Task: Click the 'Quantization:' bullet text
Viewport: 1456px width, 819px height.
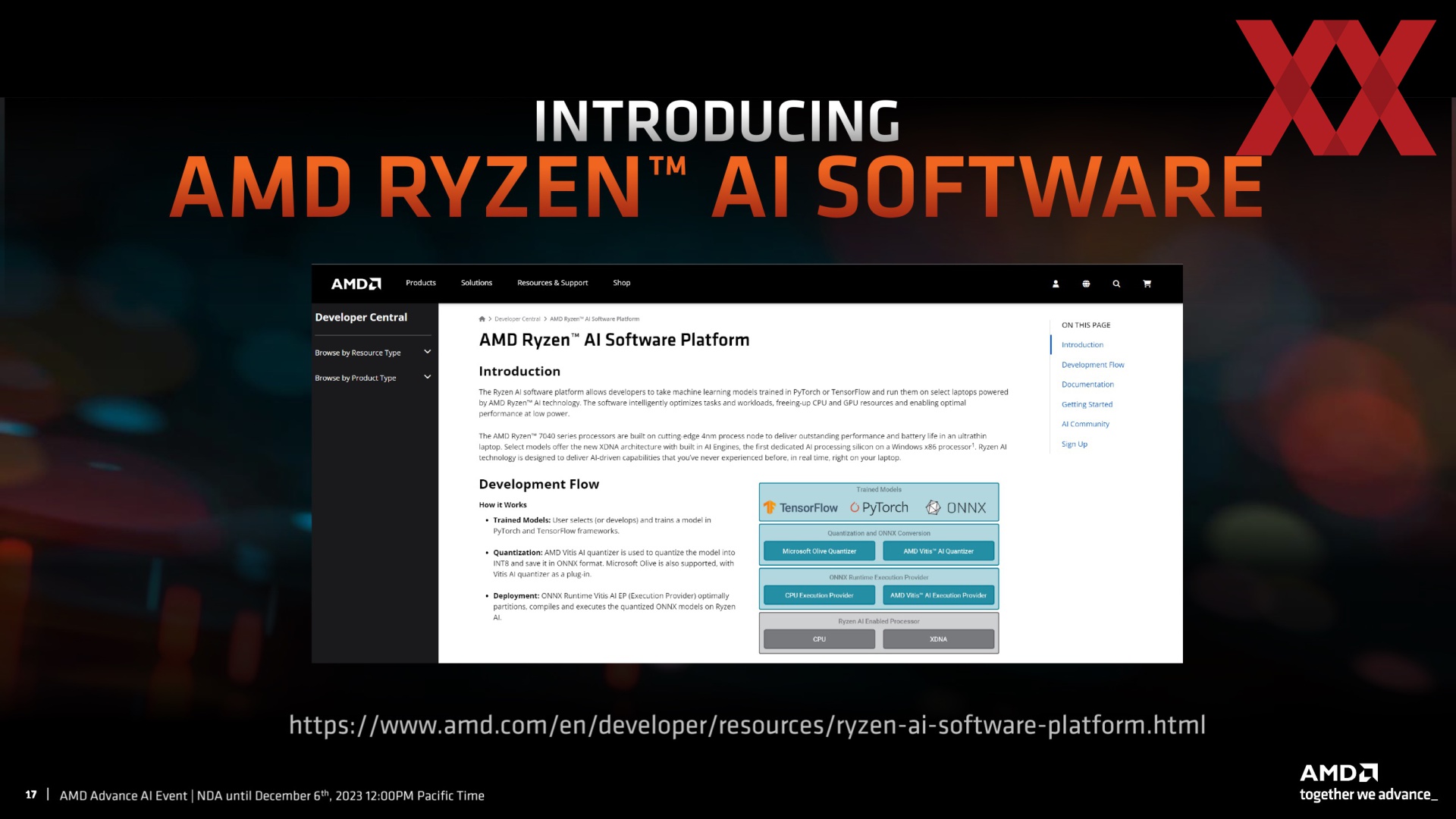Action: click(x=517, y=553)
